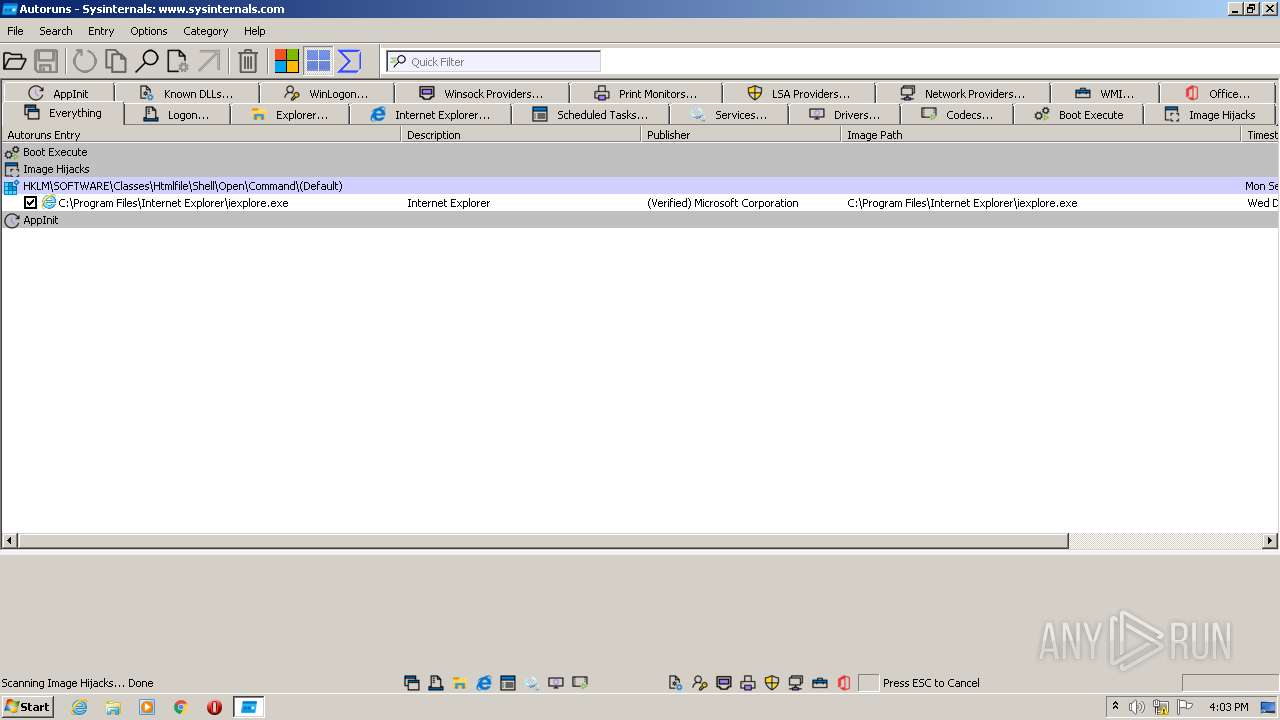Screen dimensions: 1280x720
Task: Select the HKLM Htmlfile Shell Open Command row
Action: [x=640, y=186]
